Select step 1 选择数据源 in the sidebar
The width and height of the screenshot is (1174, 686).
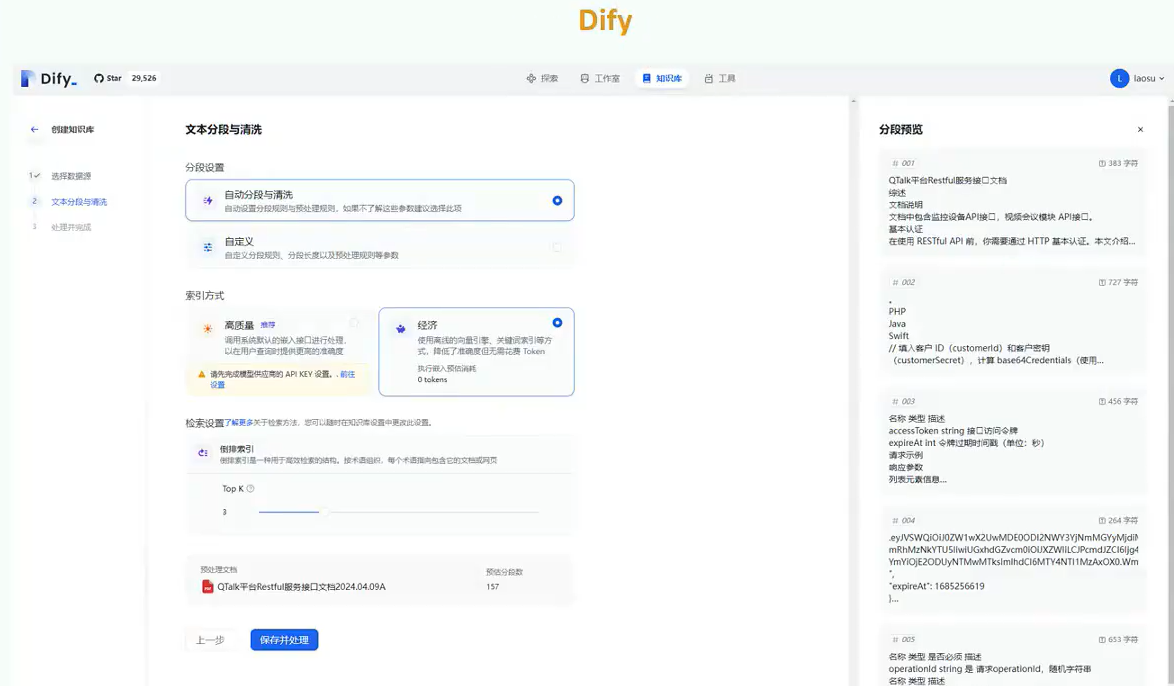pos(71,176)
